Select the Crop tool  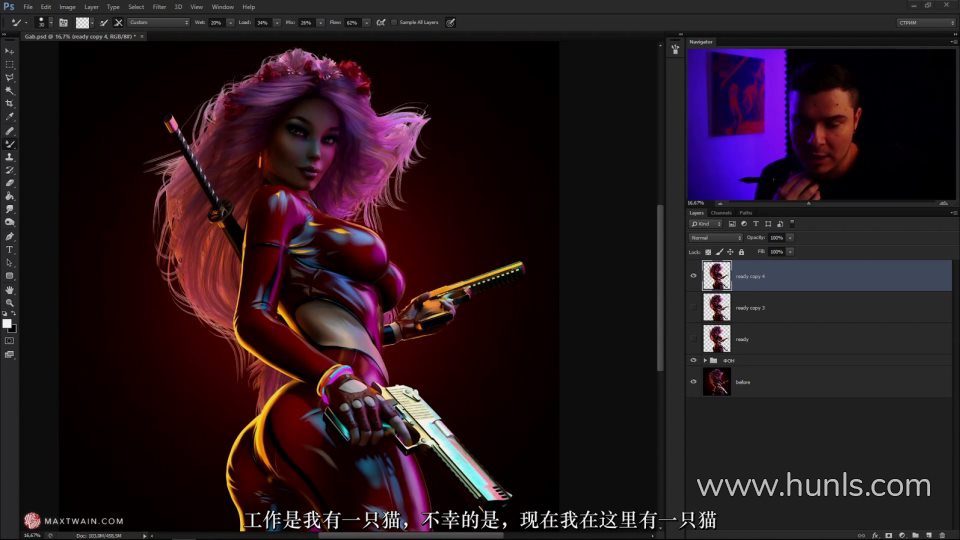[9, 103]
